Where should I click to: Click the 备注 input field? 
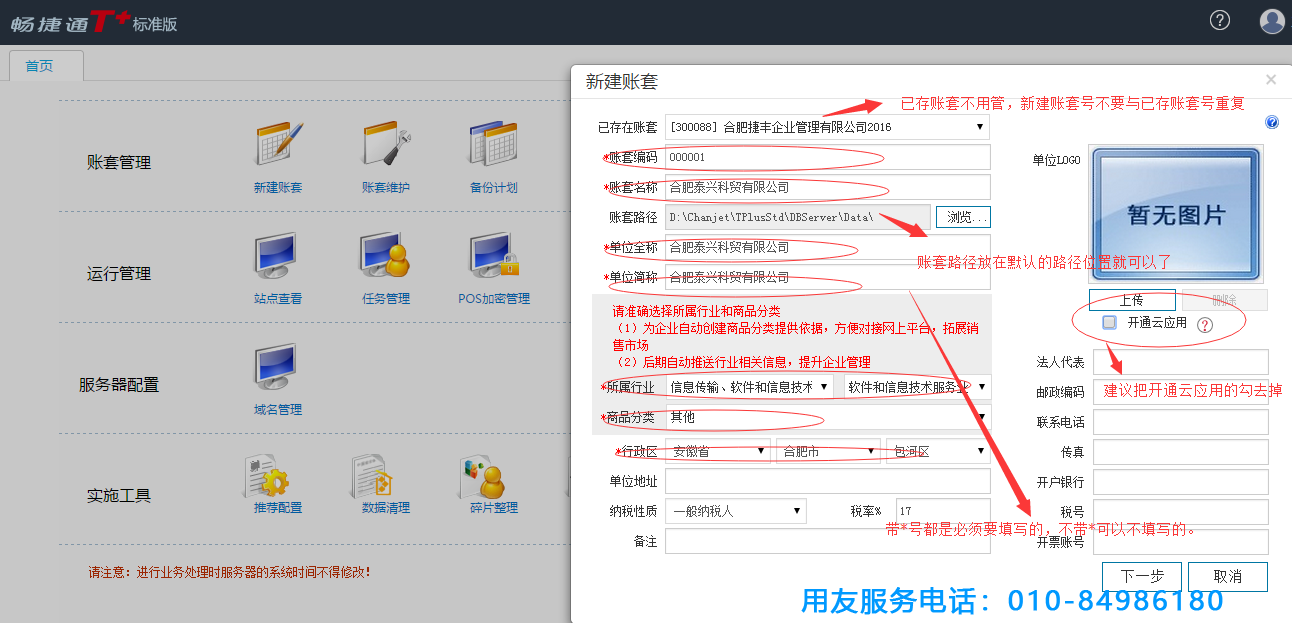(828, 541)
